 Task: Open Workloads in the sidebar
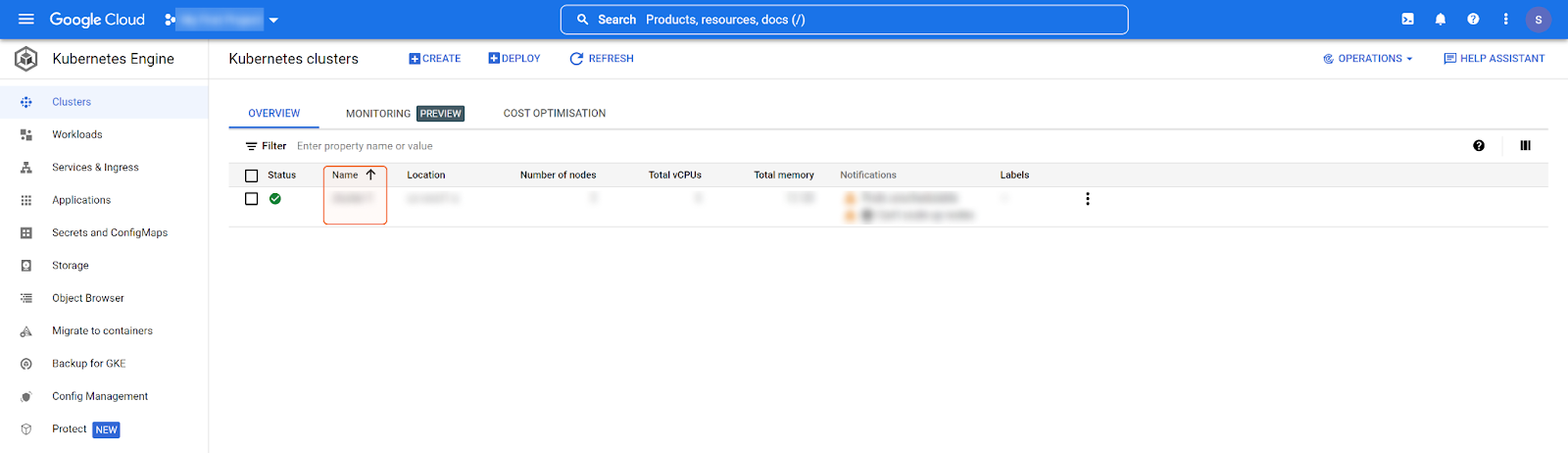coord(76,134)
